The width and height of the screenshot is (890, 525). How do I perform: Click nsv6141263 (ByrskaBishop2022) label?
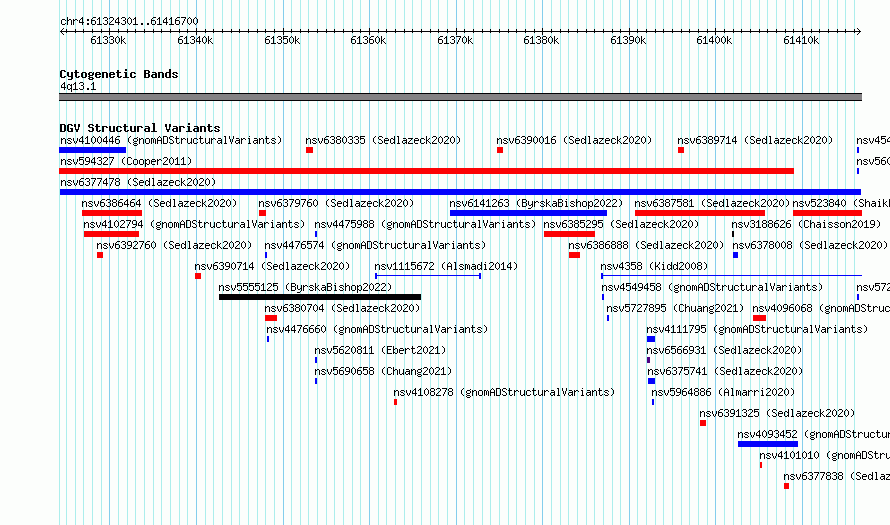pos(536,203)
